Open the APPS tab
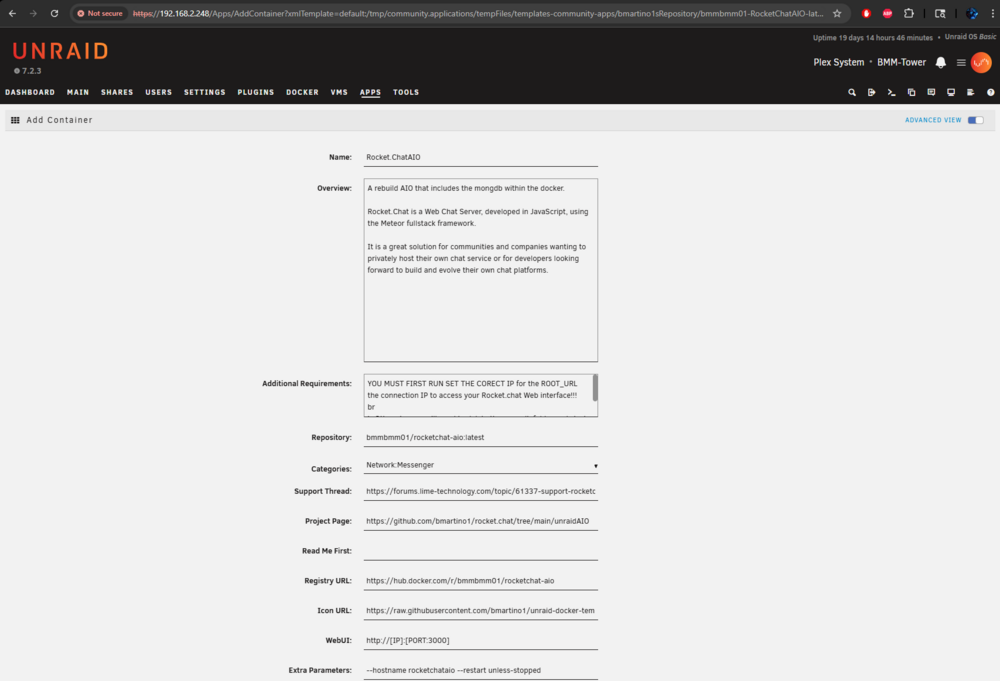The width and height of the screenshot is (1000, 681). (370, 92)
